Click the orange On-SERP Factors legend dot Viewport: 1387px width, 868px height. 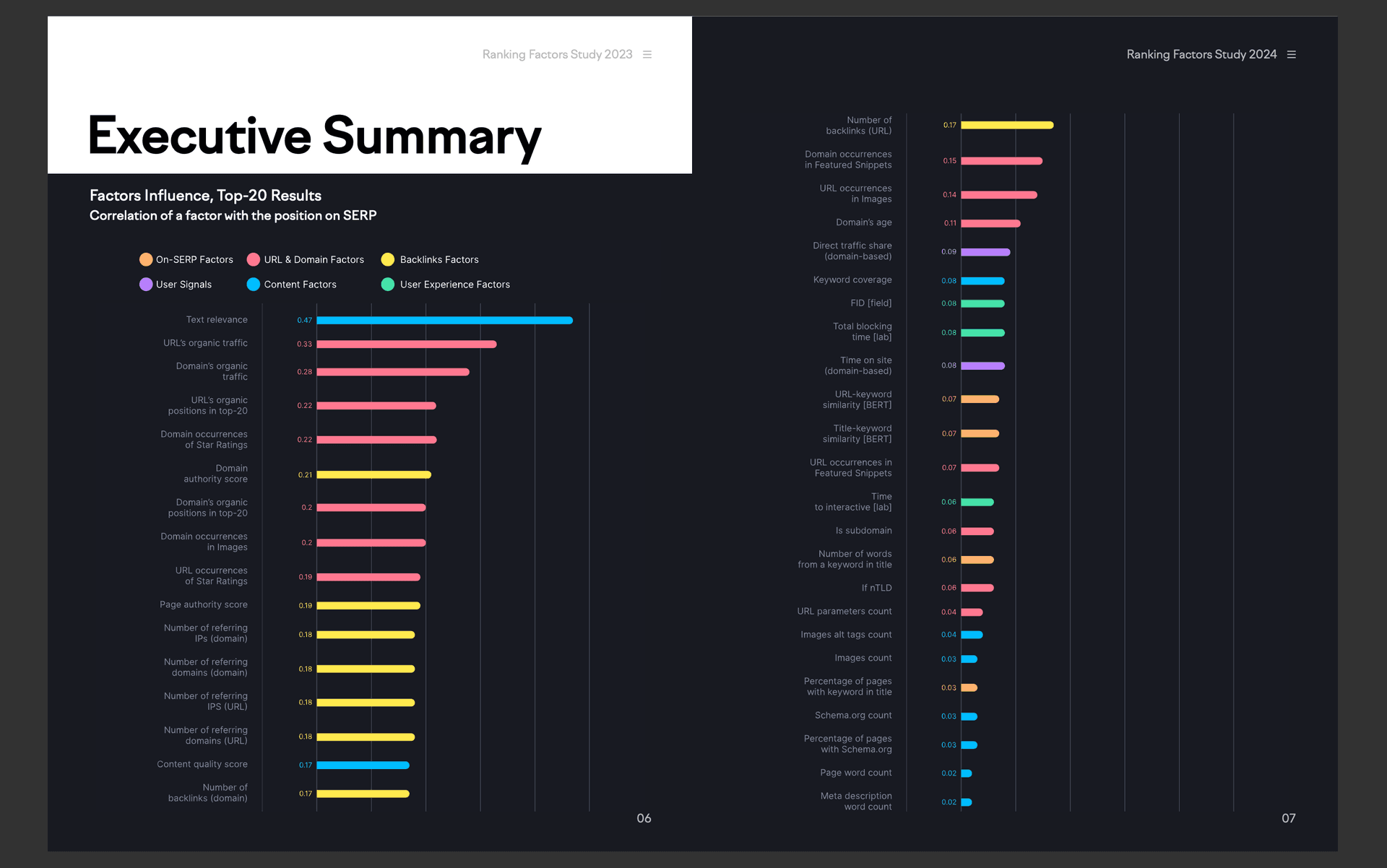click(146, 259)
